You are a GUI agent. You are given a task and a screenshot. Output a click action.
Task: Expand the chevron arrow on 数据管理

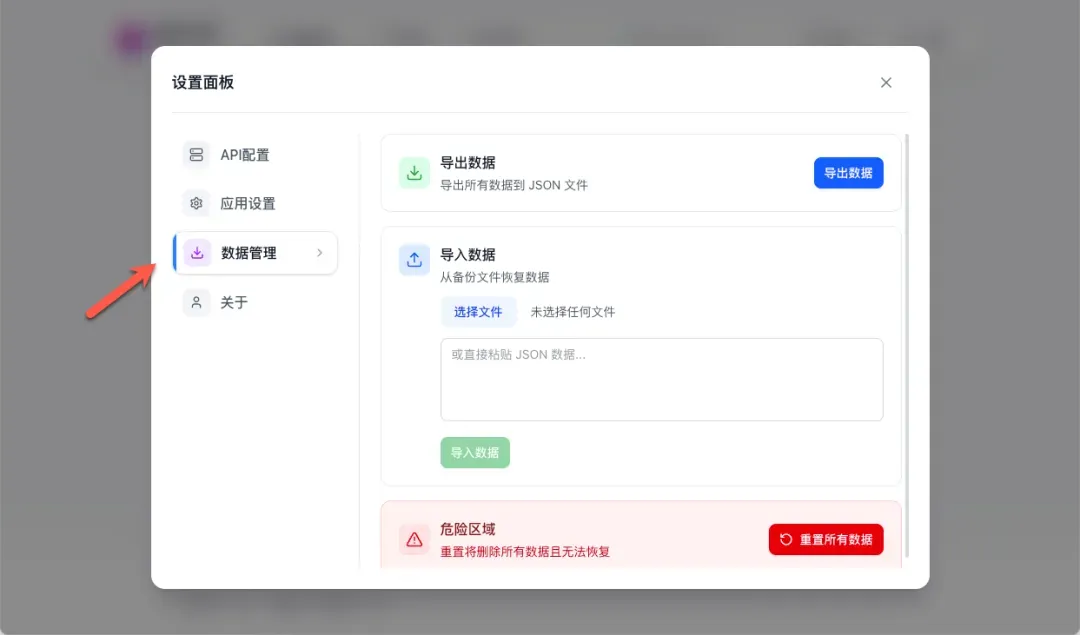tap(319, 253)
